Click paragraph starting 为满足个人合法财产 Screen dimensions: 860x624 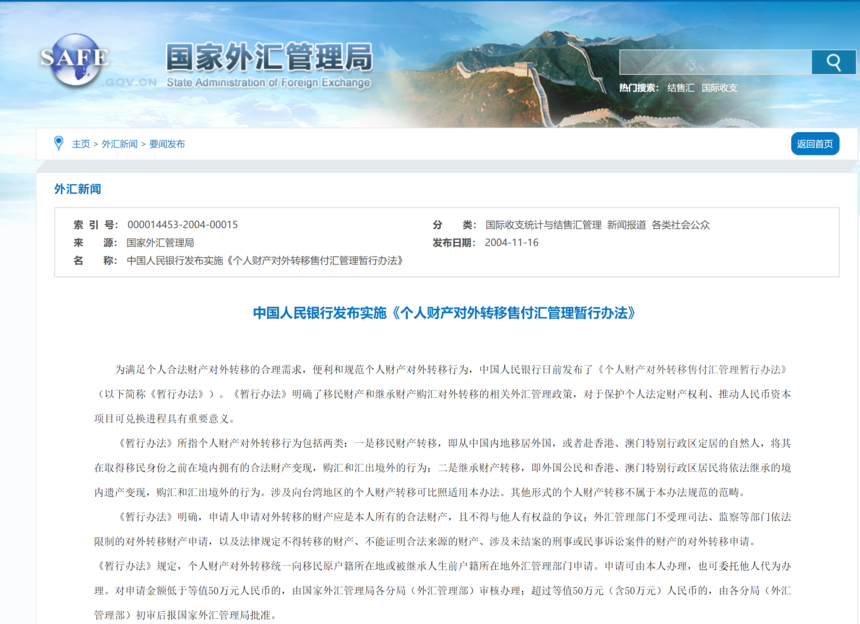pyautogui.click(x=442, y=394)
